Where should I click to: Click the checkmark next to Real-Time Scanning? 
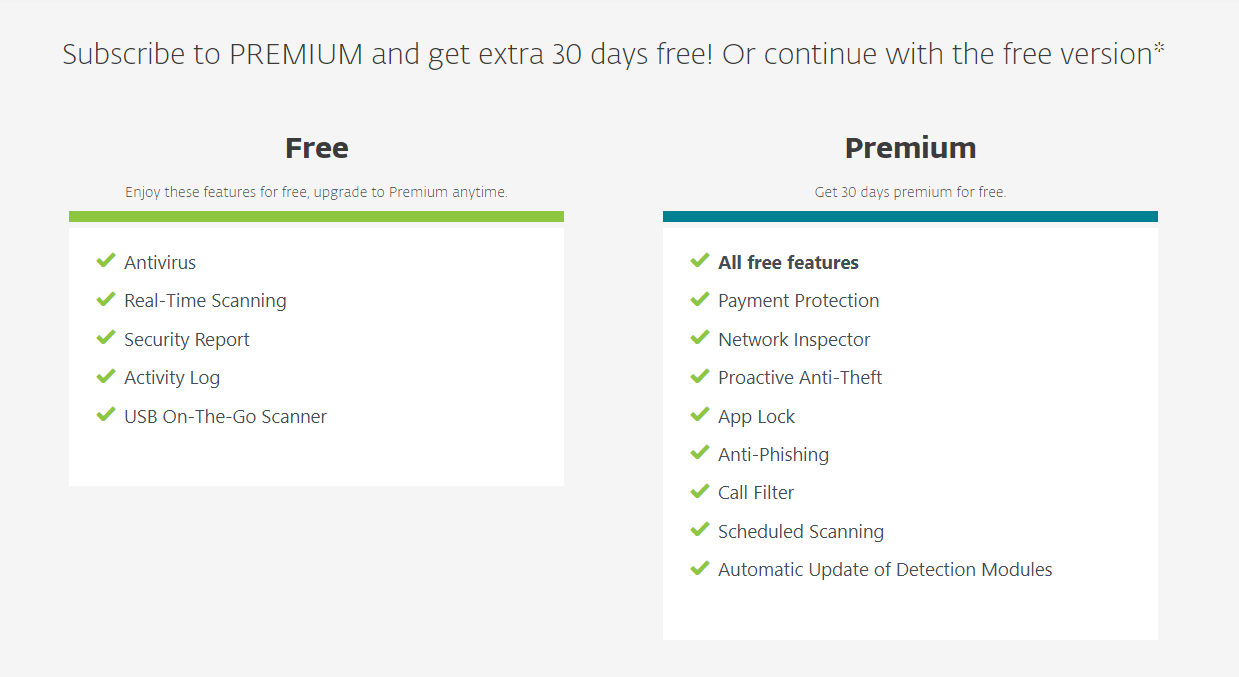pos(106,299)
